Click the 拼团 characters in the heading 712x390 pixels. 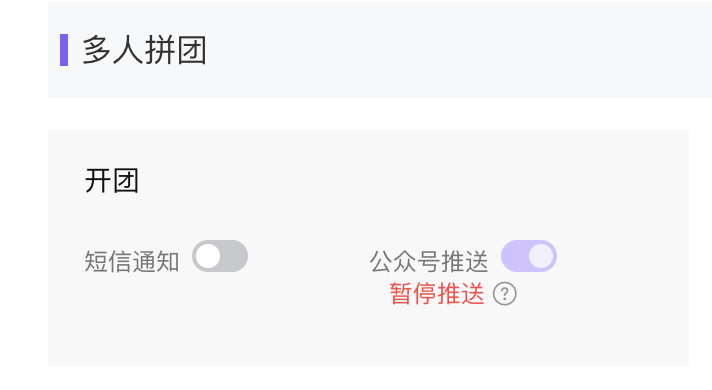coord(176,50)
